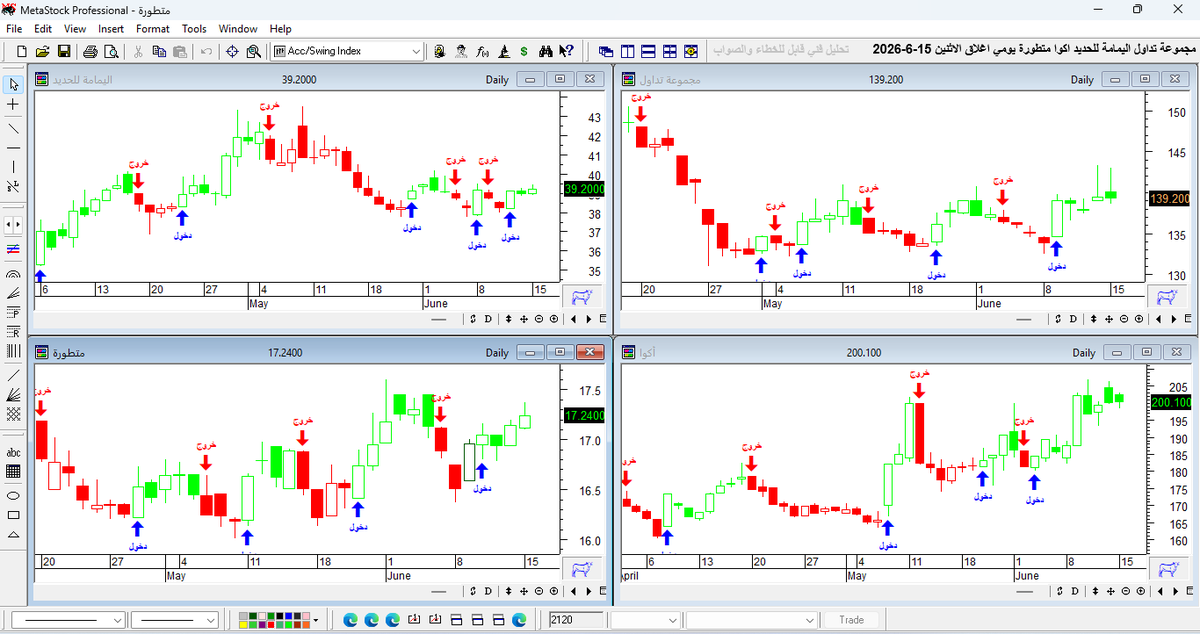Open the line style dropdown

(x=118, y=620)
